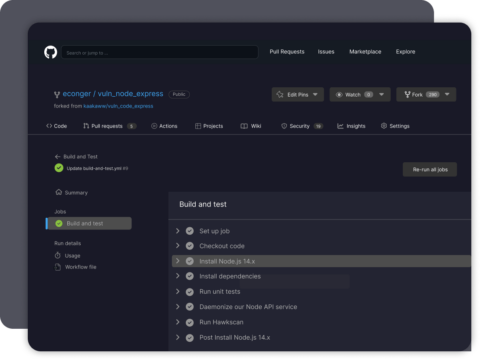Viewport: 480px width, 360px height.
Task: Open Issues in top navigation
Action: (x=326, y=52)
